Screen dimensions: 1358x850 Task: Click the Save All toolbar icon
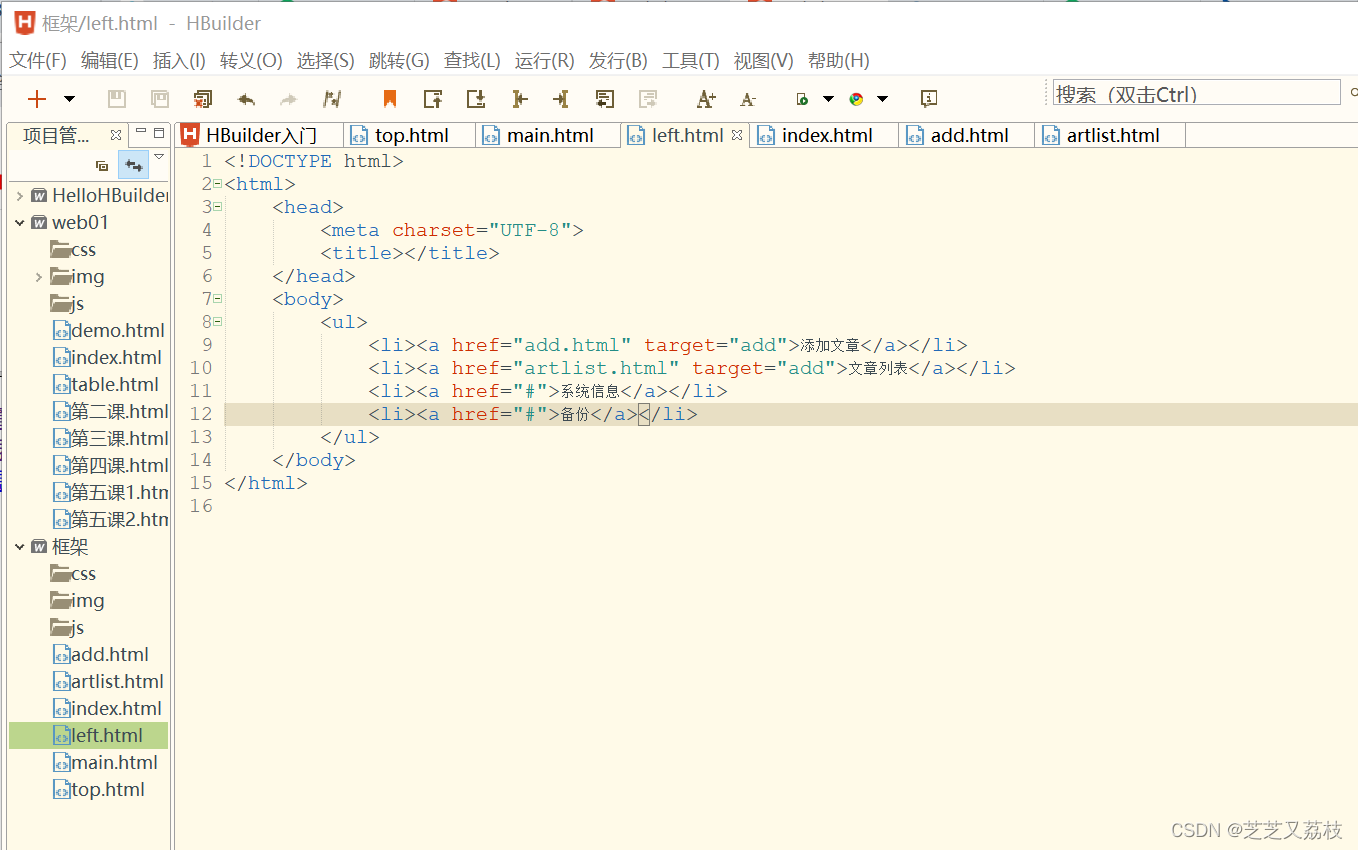[x=160, y=99]
